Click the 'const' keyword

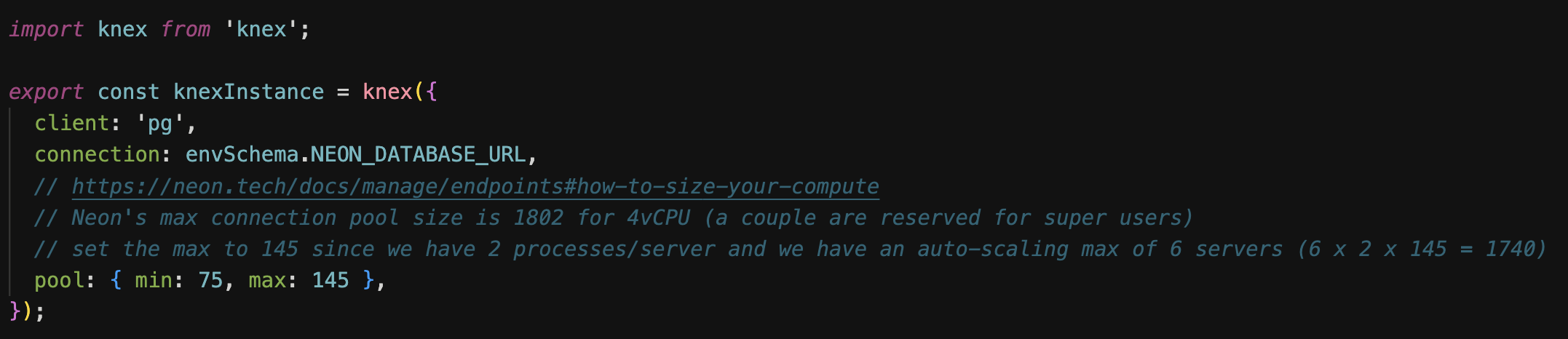click(x=128, y=92)
